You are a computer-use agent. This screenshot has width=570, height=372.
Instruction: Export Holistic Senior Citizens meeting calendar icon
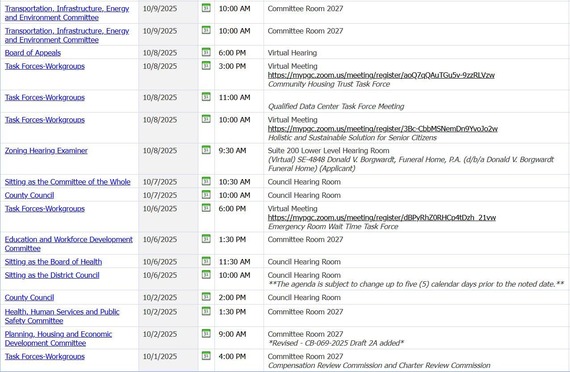tap(206, 119)
